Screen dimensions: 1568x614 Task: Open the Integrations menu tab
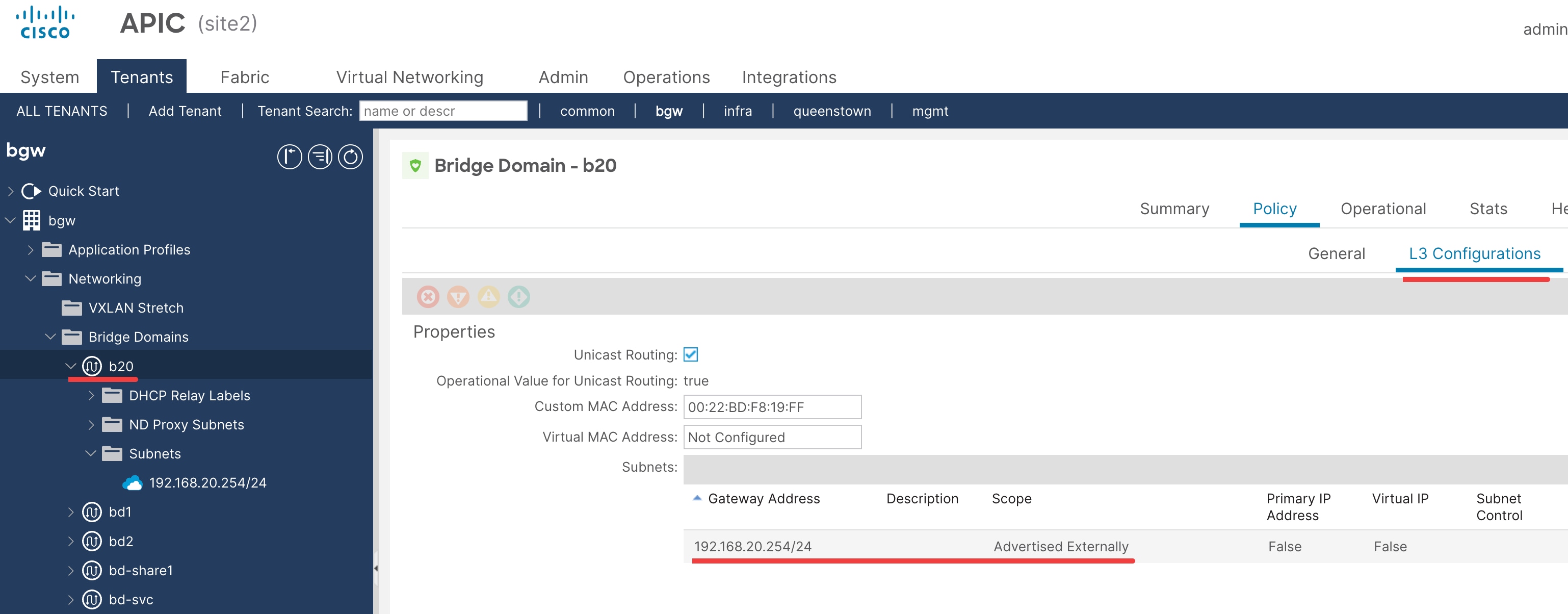click(x=789, y=78)
